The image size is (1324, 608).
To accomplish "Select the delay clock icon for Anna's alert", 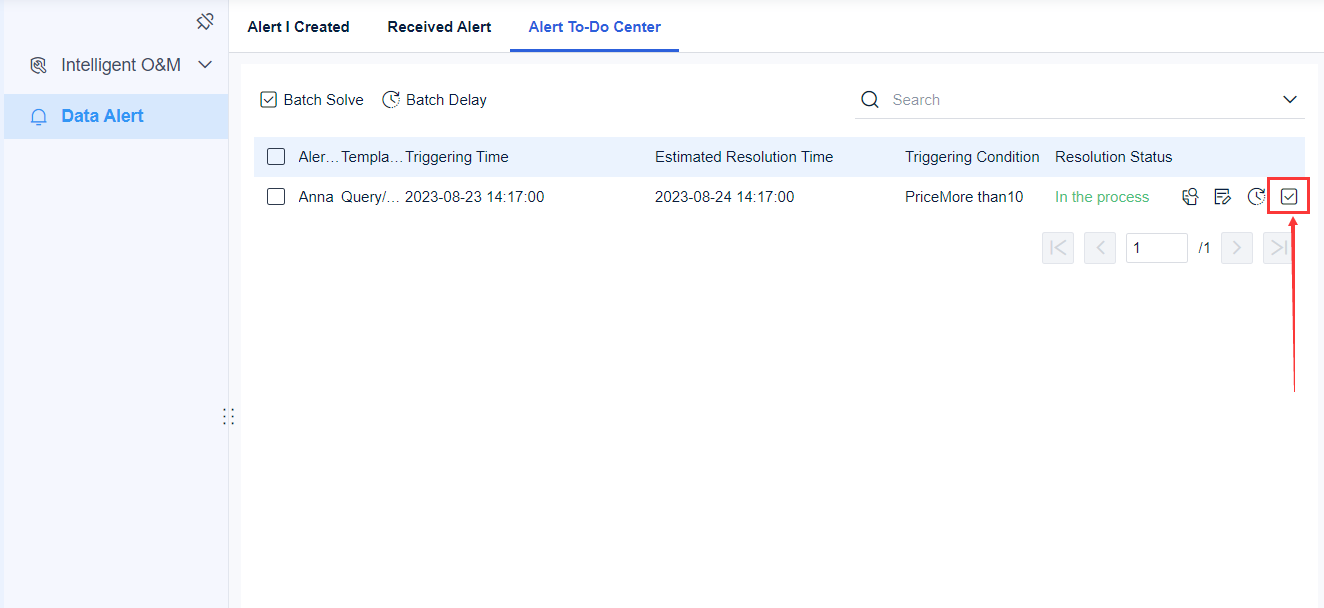I will [x=1256, y=196].
